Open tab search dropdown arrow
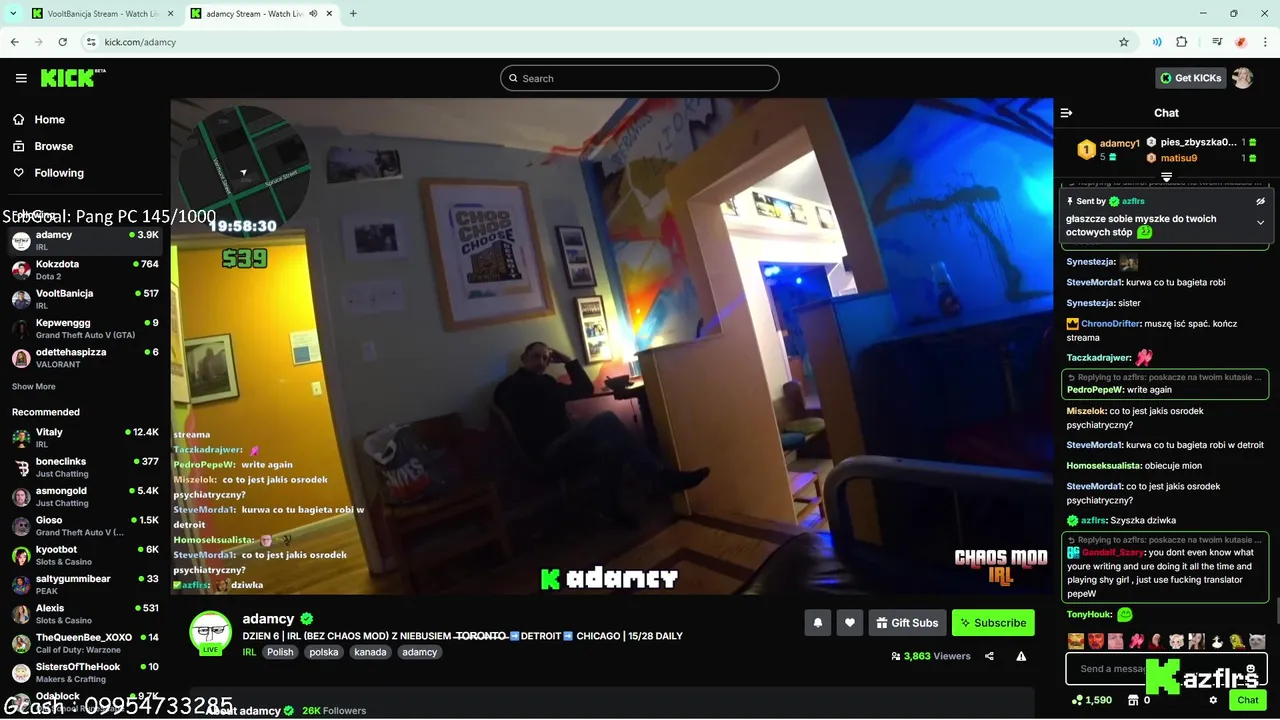The image size is (1280, 720). click(x=13, y=14)
